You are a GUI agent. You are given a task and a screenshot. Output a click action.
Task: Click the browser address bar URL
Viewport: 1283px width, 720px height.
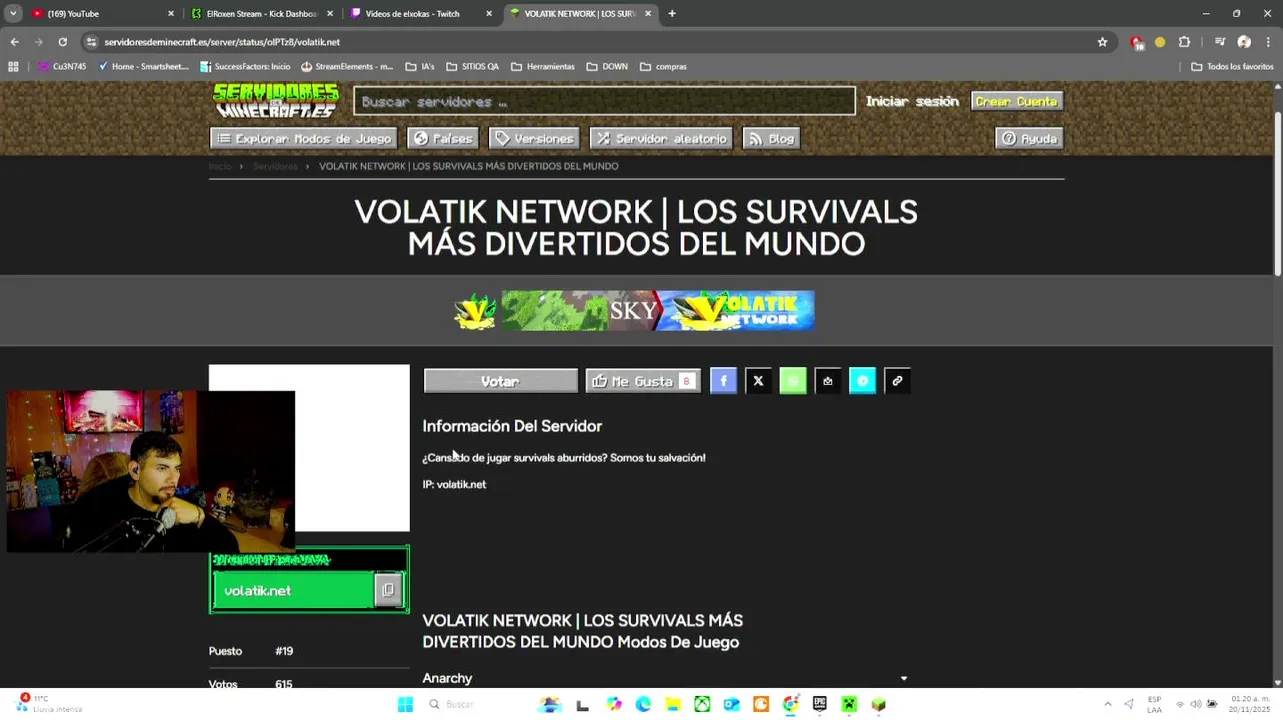(222, 42)
